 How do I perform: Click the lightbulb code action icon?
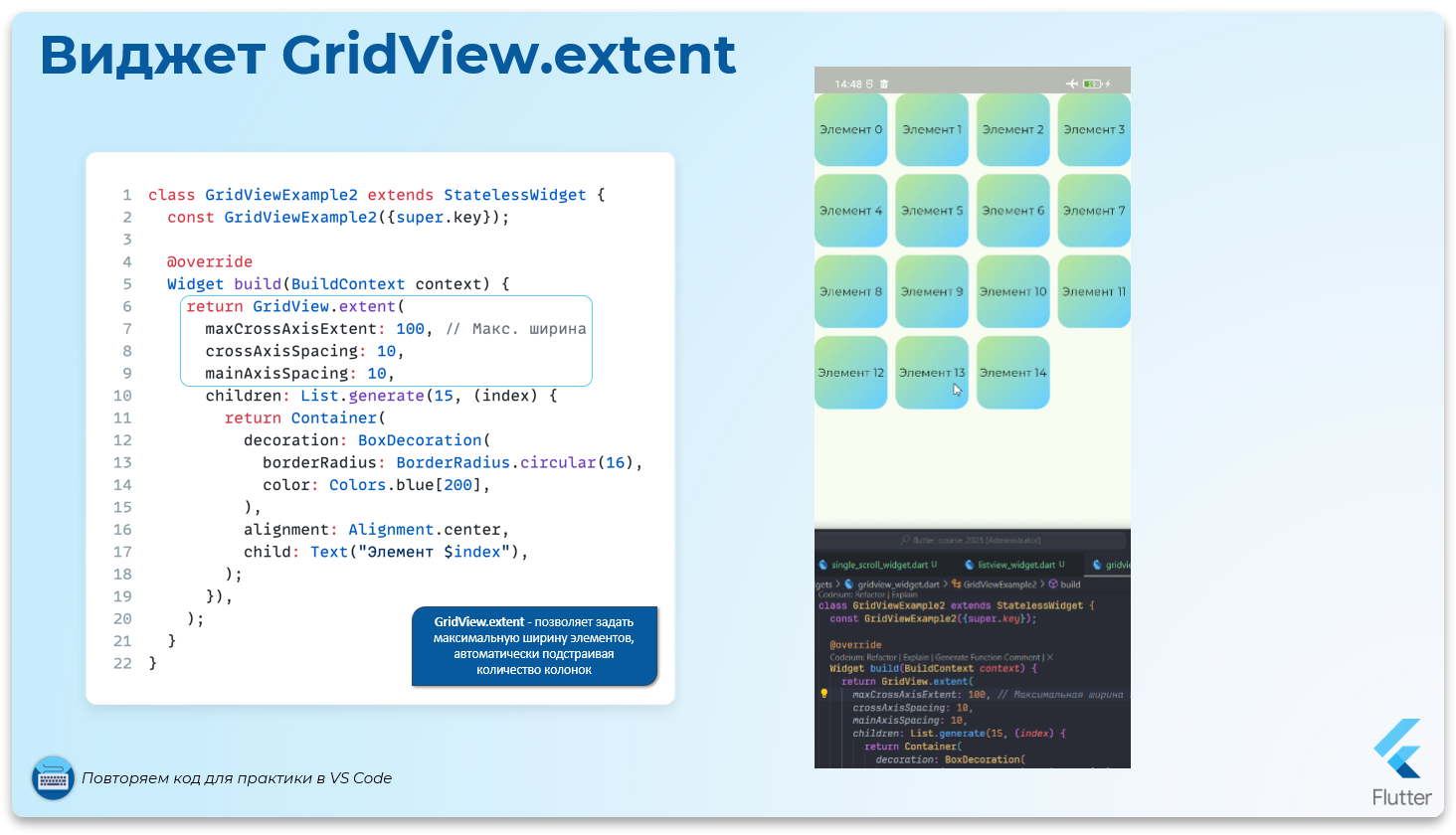823,694
